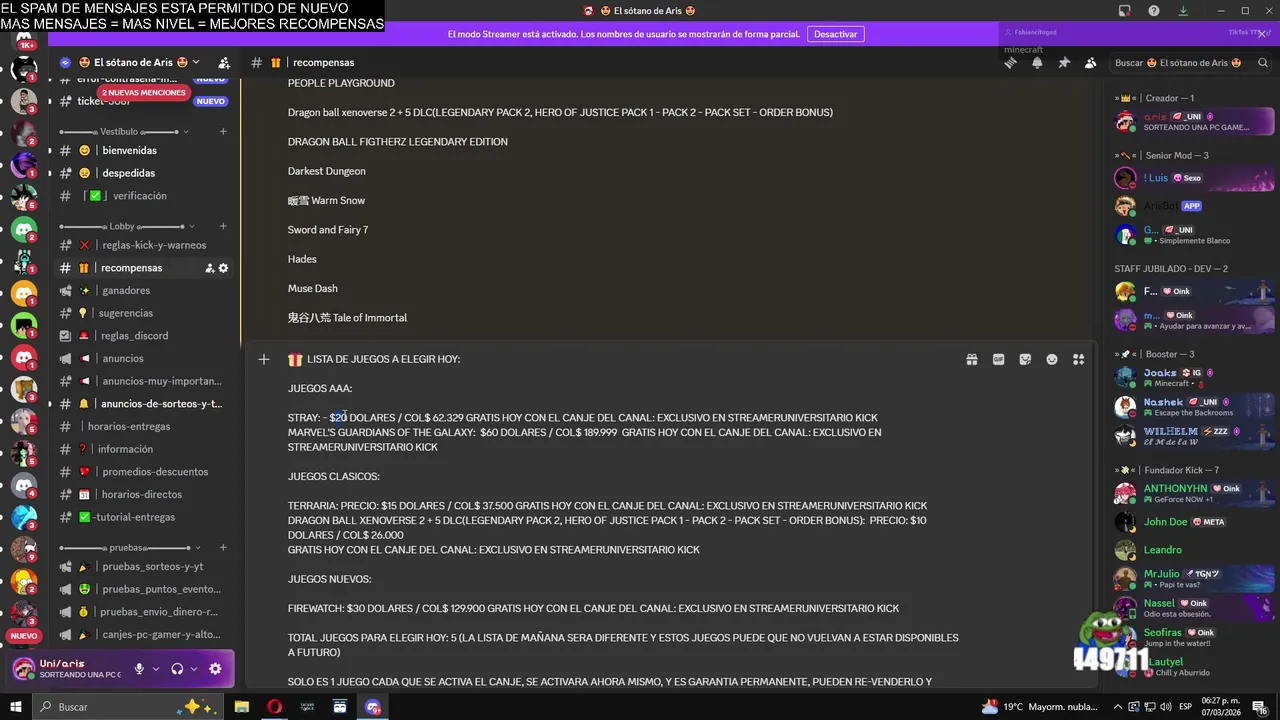Screen dimensions: 1280x720
Task: Click plus beside LISTA DE JUEGOS message
Action: [263, 359]
